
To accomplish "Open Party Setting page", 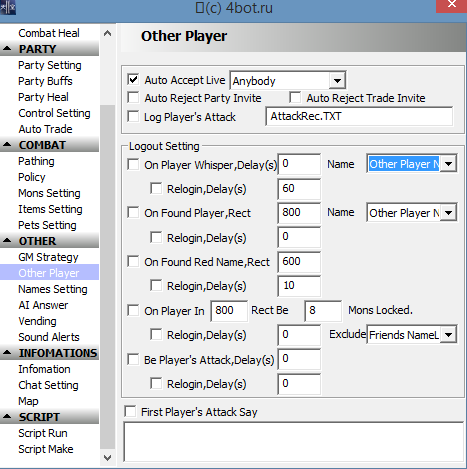I will [x=50, y=65].
